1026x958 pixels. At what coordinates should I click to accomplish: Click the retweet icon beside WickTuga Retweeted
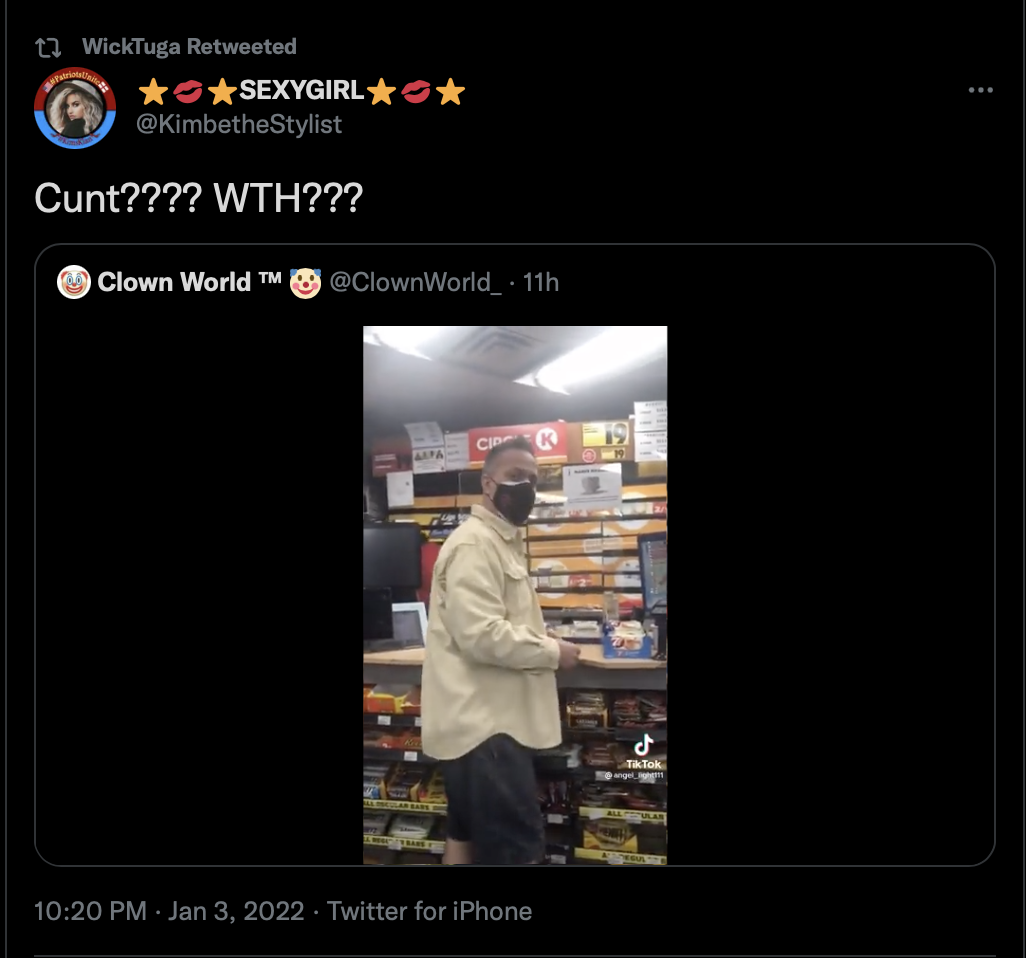point(48,47)
